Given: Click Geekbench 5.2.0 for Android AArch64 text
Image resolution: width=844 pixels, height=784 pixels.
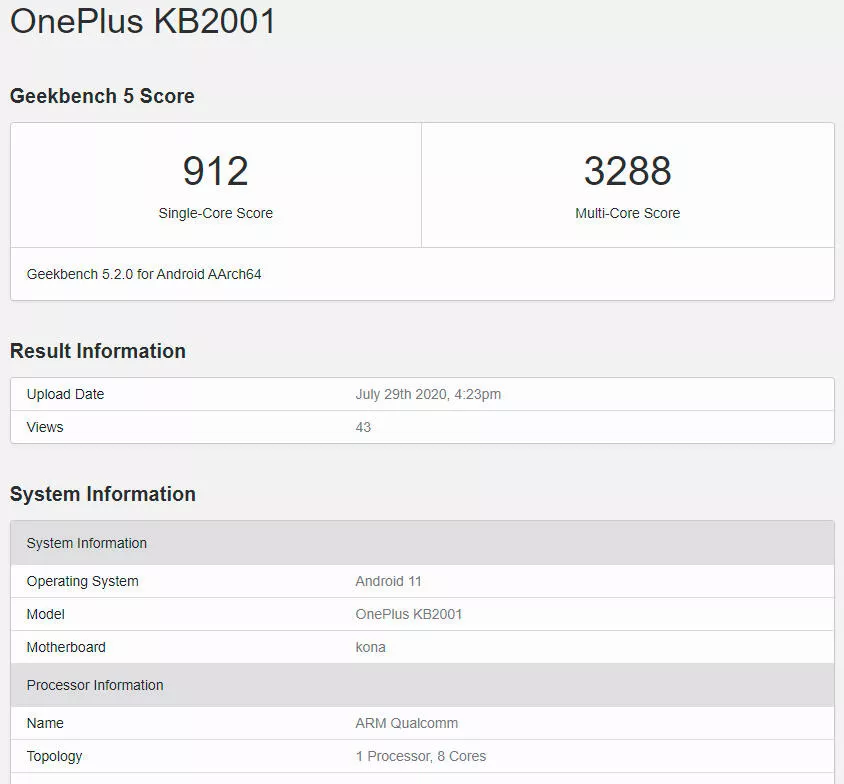Looking at the screenshot, I should click(x=144, y=274).
